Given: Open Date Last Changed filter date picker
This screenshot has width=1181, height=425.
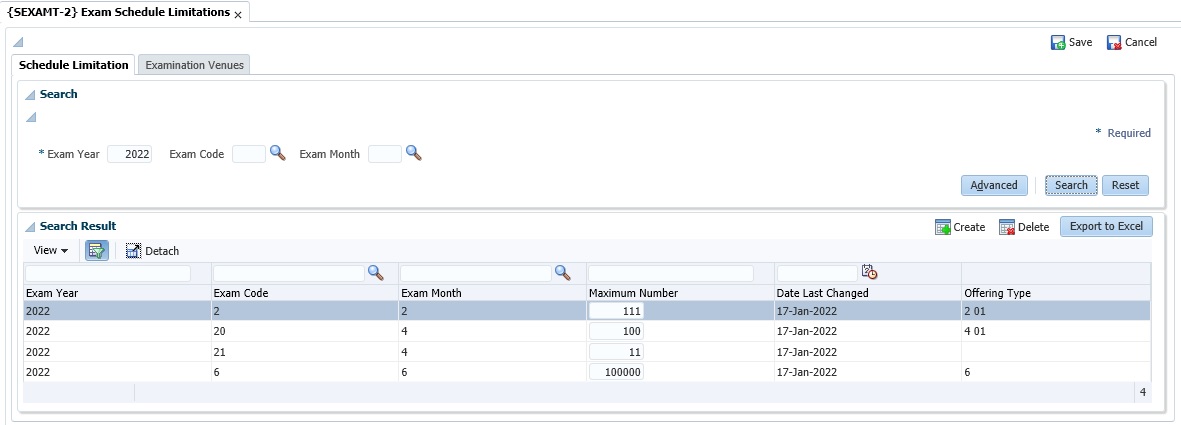Looking at the screenshot, I should pyautogui.click(x=869, y=273).
